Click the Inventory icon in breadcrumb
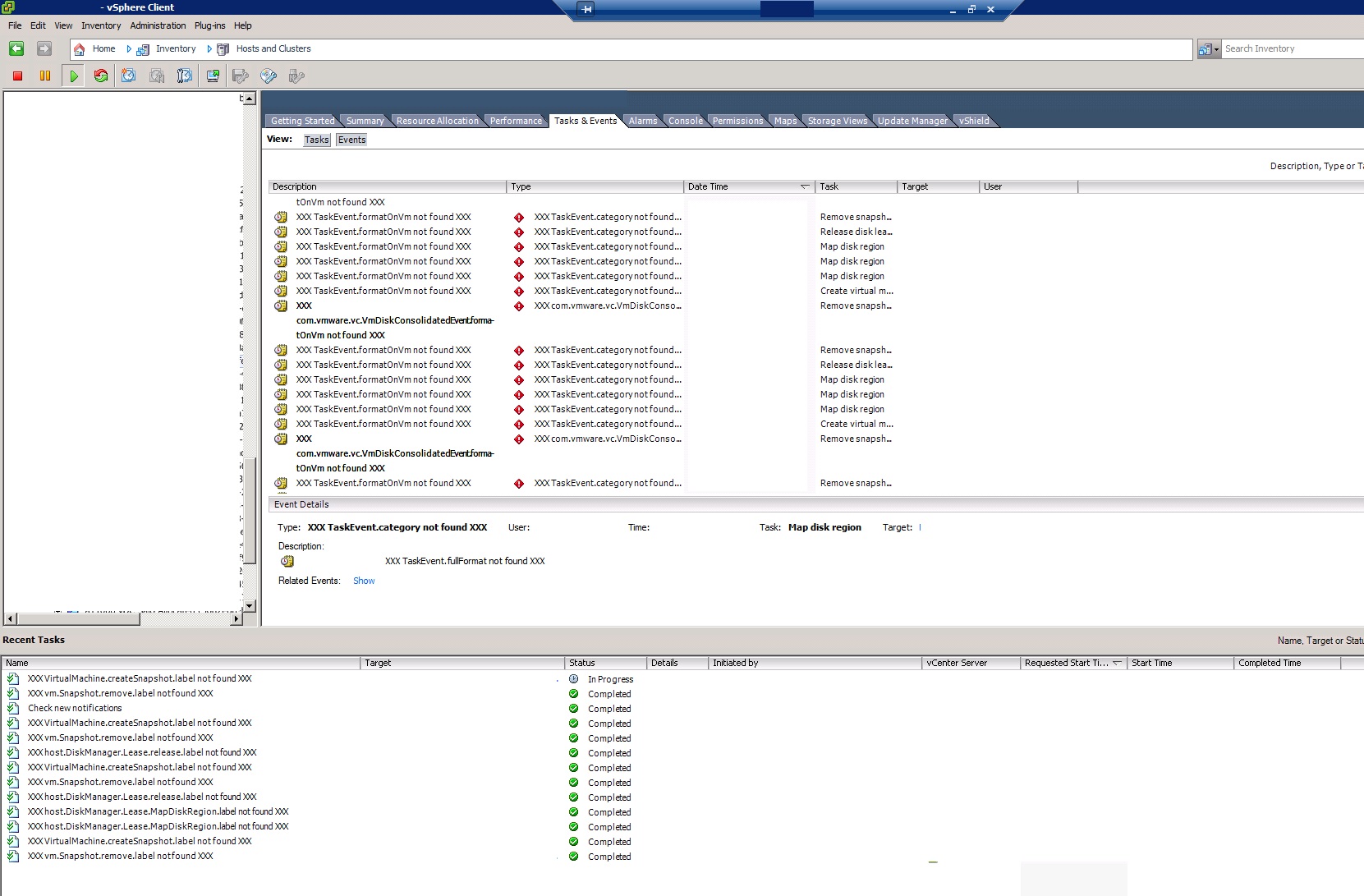 tap(142, 49)
